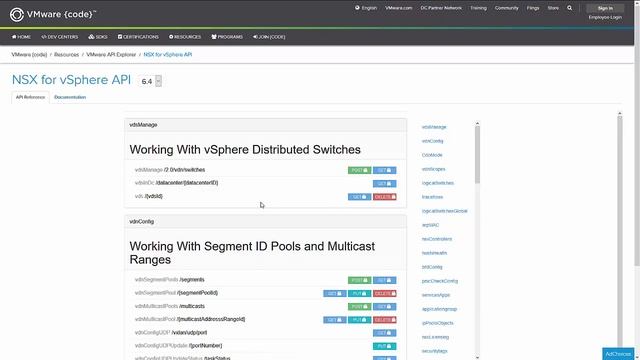Click the Resources breadcrumb
The image size is (640, 360).
(67, 54)
